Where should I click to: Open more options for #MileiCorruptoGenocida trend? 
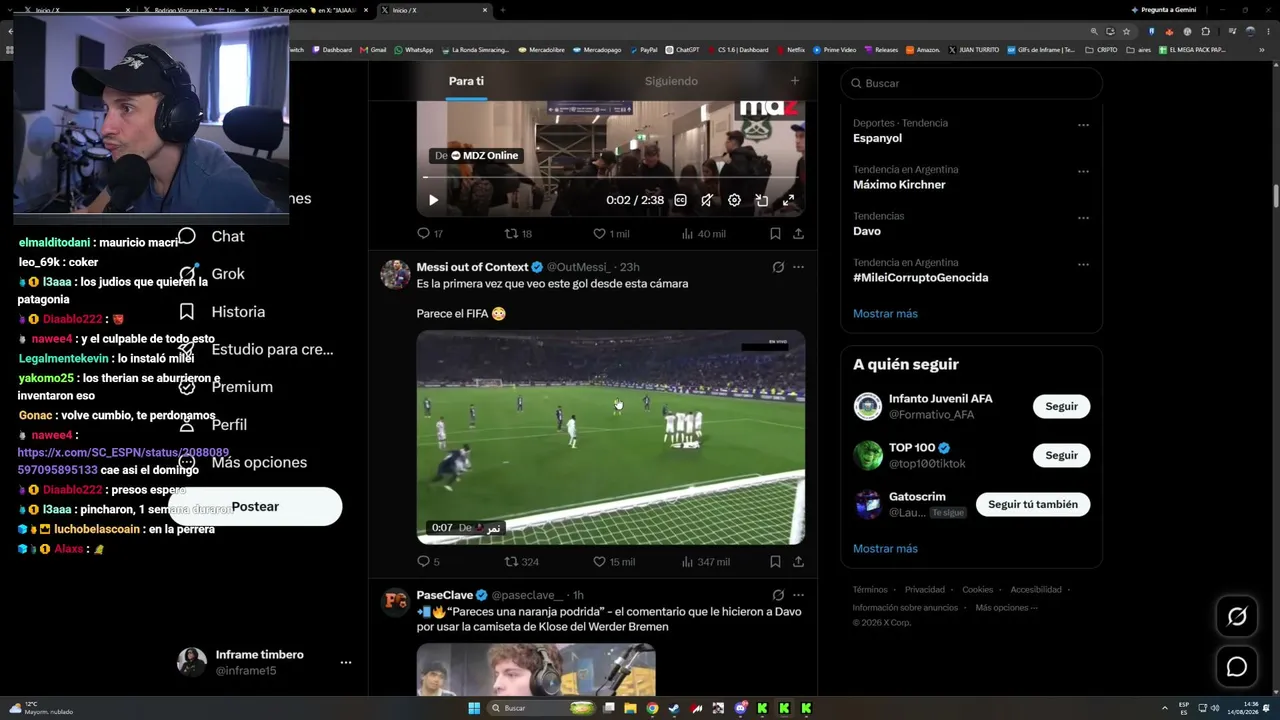[x=1083, y=265]
